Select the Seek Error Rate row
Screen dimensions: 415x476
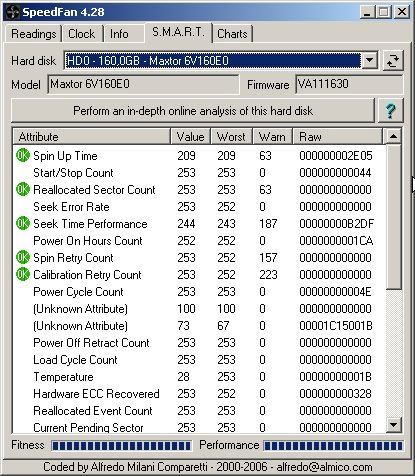(x=199, y=206)
